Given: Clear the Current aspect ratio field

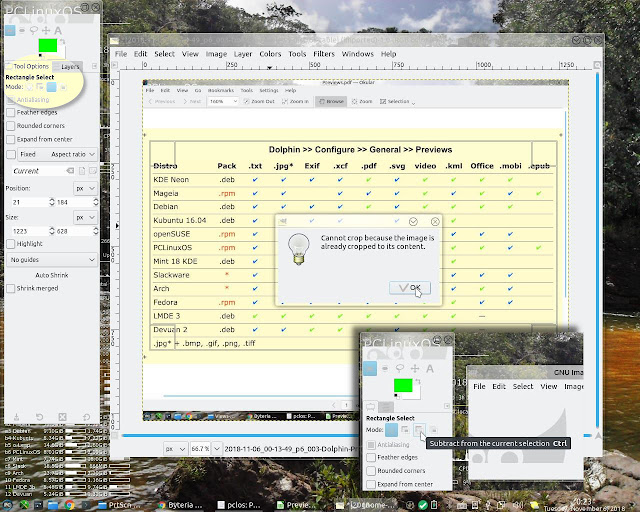Looking at the screenshot, I should (x=70, y=171).
